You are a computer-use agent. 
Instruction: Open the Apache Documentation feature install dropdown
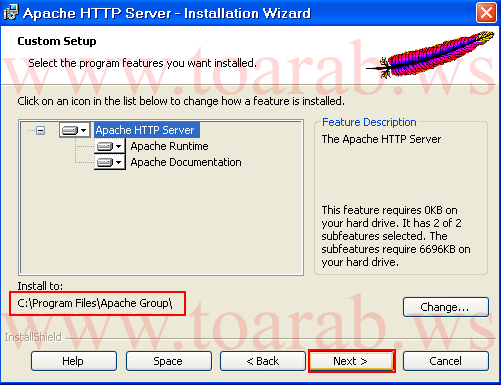pyautogui.click(x=110, y=162)
